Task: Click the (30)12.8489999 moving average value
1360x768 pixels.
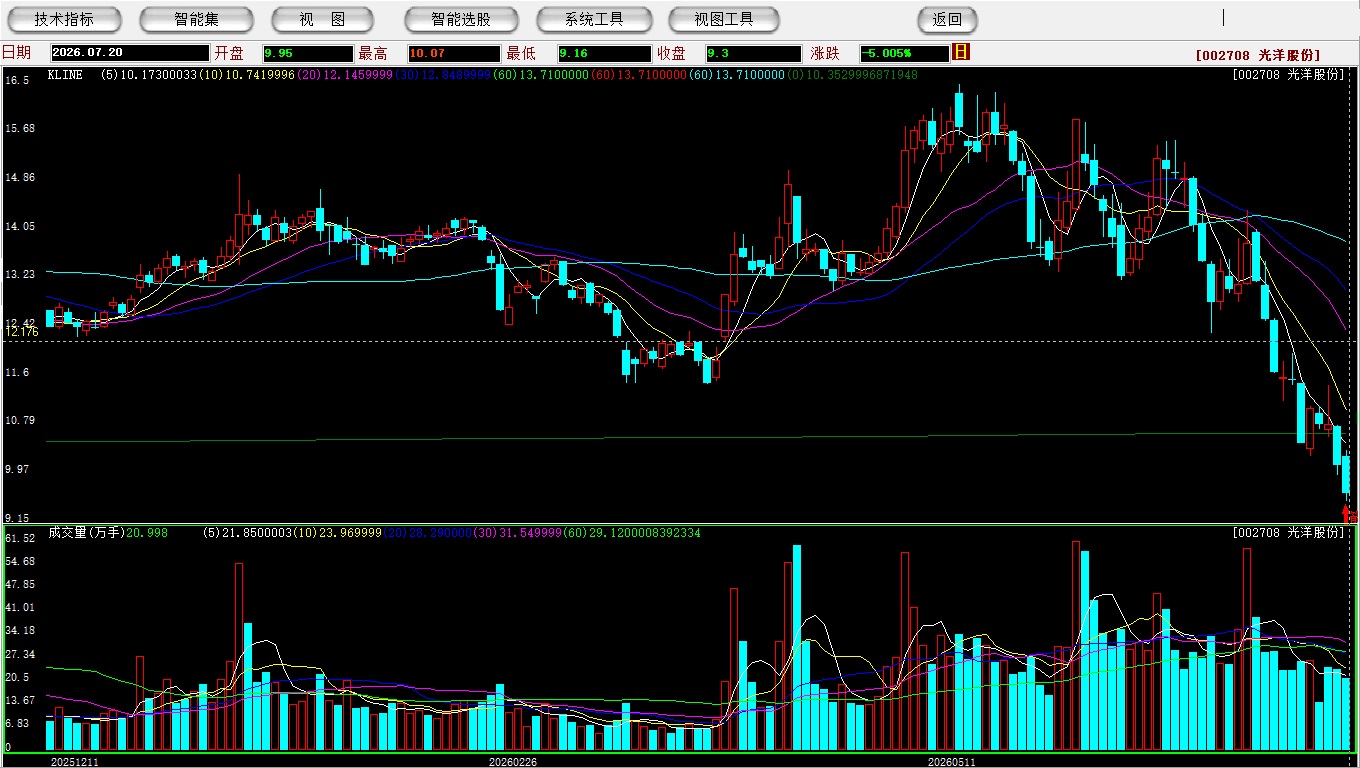Action: click(x=443, y=75)
